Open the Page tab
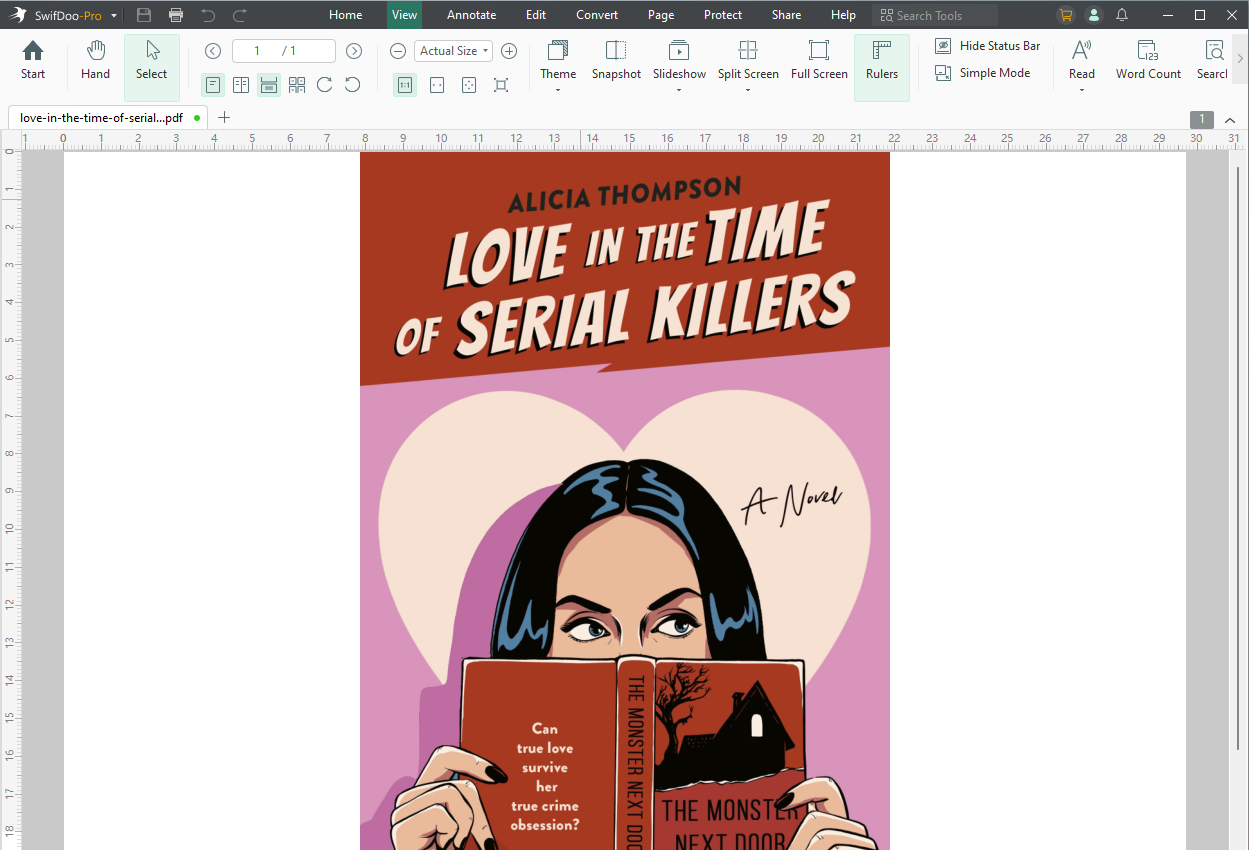1249x850 pixels. click(x=661, y=15)
